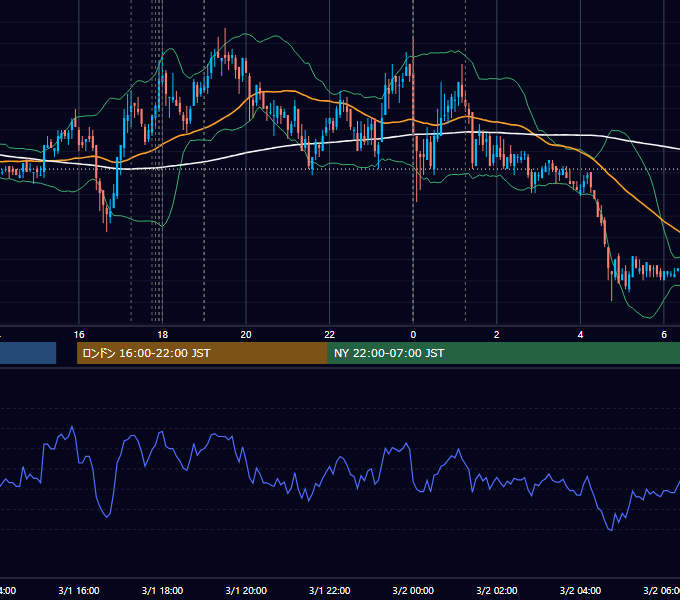Click the blue session bar before ロンドン
The image size is (680, 600).
click(28, 353)
